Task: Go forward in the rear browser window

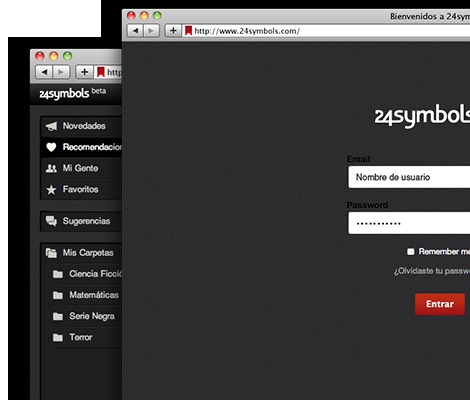Action: (61, 72)
